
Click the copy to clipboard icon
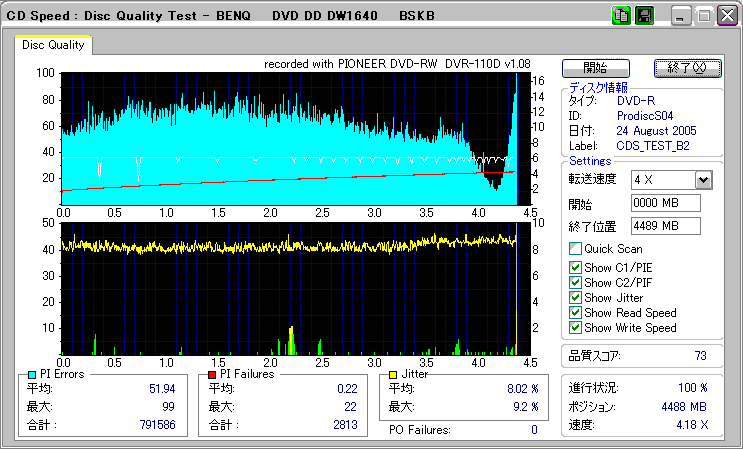[x=620, y=15]
